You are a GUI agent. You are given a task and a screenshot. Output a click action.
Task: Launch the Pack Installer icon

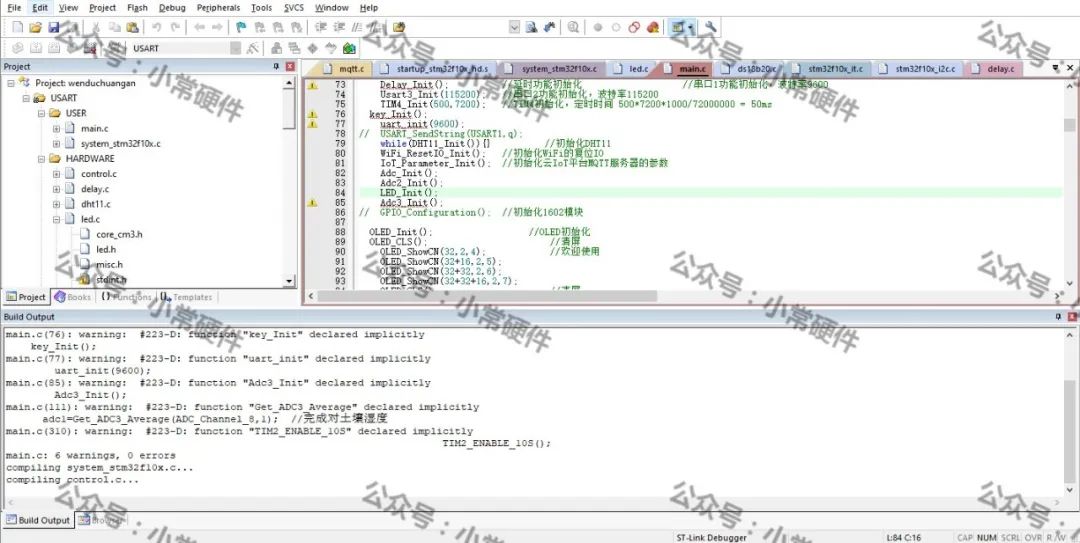pos(349,48)
